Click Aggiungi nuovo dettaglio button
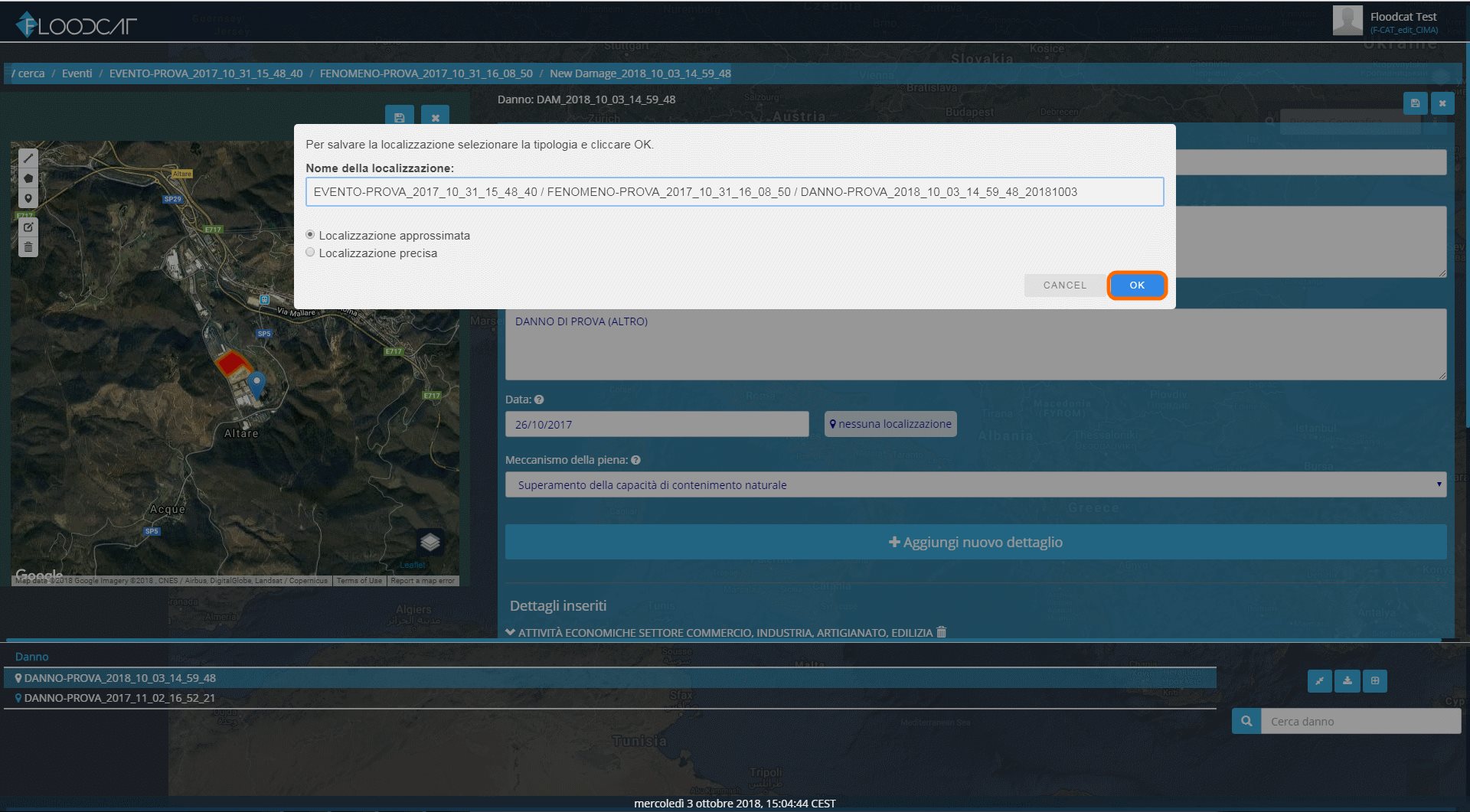 (x=975, y=542)
